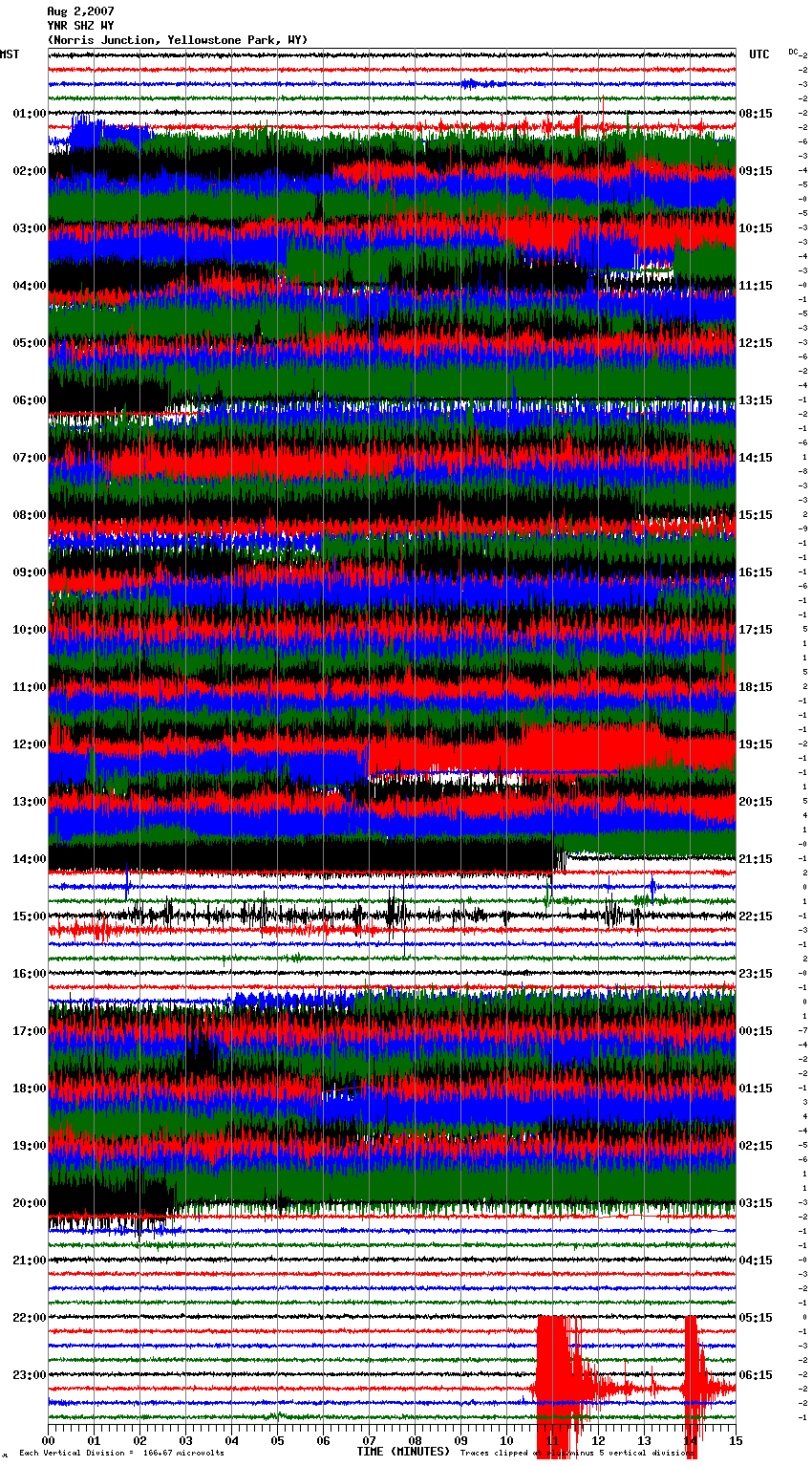This screenshot has height=1466, width=812.
Task: Click the "12:15" UTC time label
Action: coord(756,343)
